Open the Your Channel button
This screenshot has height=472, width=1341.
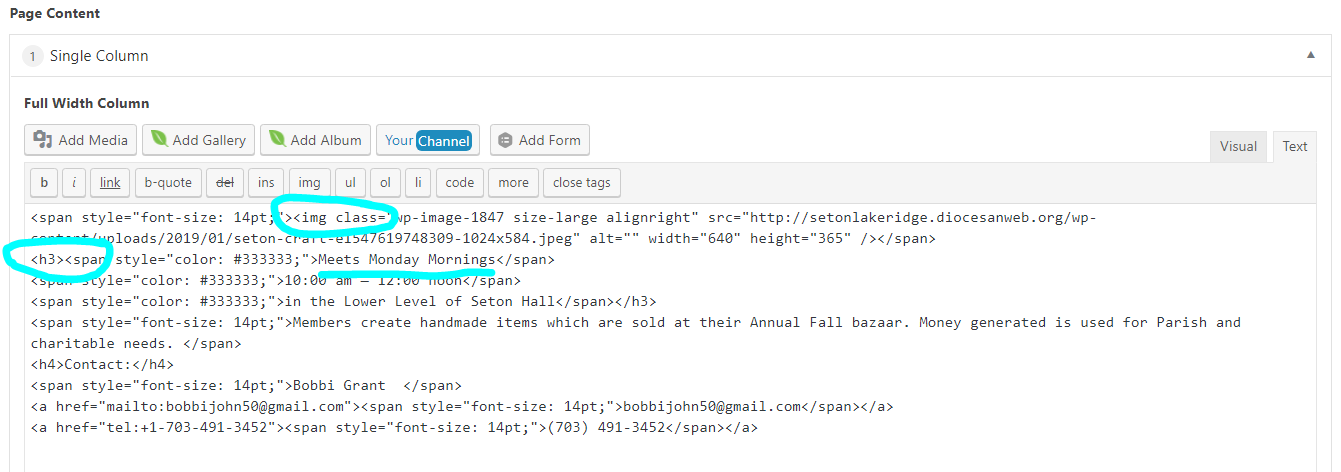tap(427, 140)
